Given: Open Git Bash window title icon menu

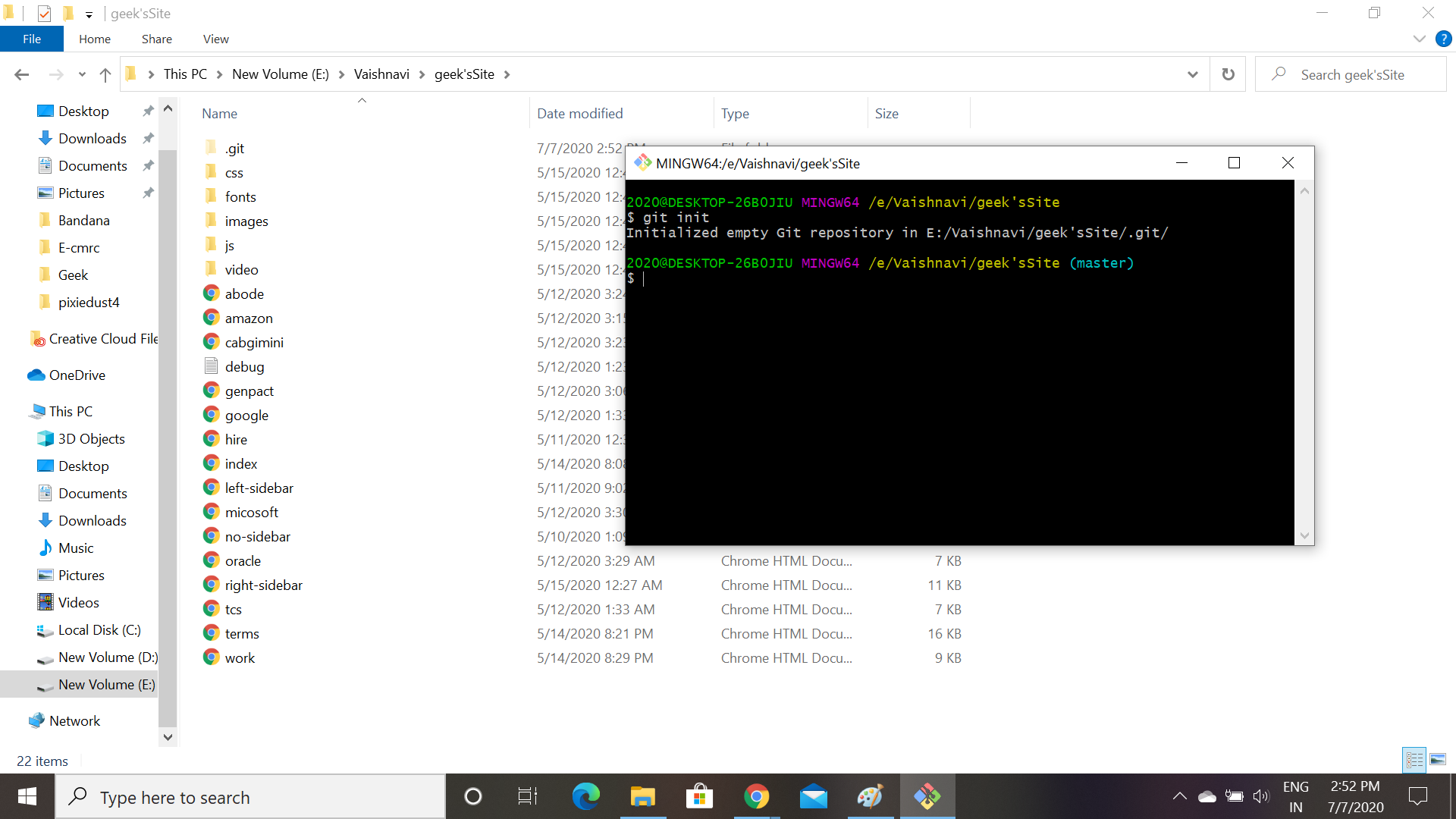Looking at the screenshot, I should [642, 163].
